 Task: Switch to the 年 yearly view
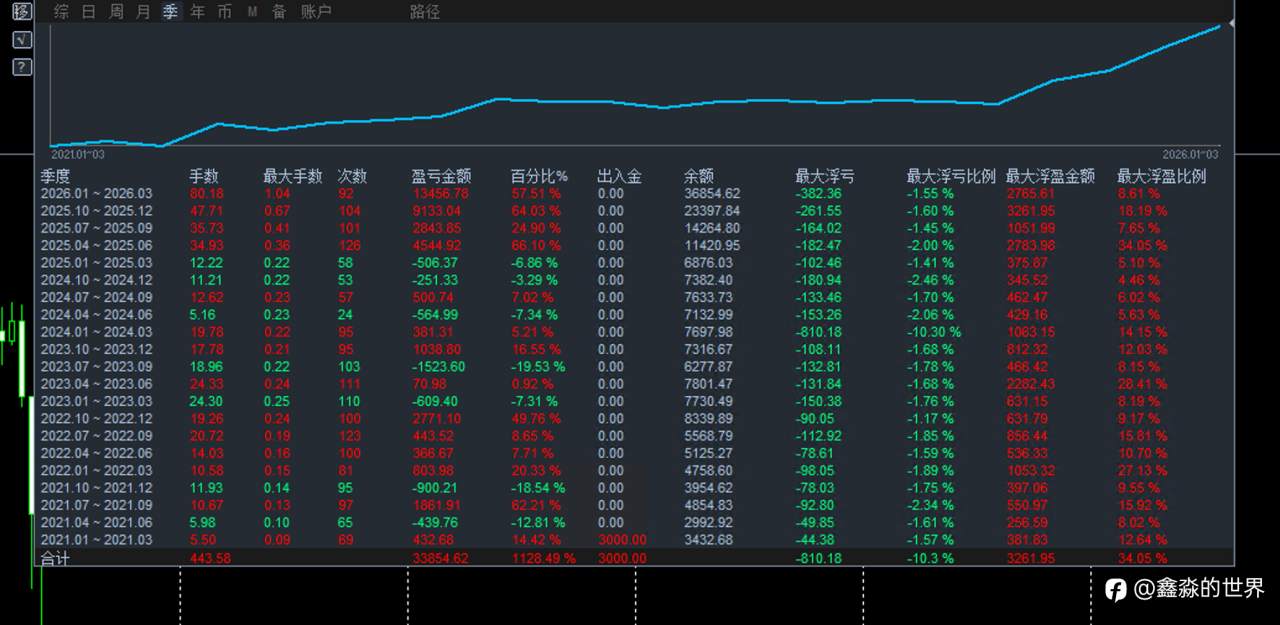pos(197,12)
